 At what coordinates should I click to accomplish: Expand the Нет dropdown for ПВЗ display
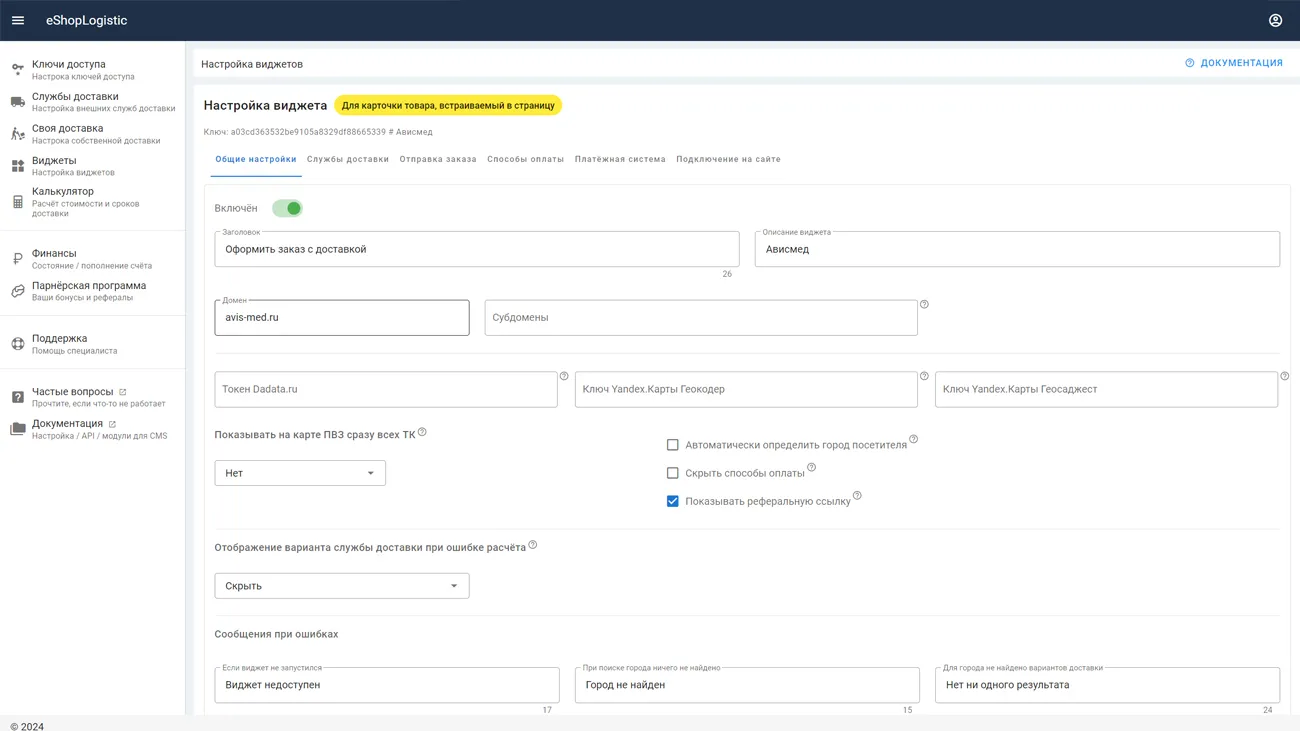click(300, 473)
